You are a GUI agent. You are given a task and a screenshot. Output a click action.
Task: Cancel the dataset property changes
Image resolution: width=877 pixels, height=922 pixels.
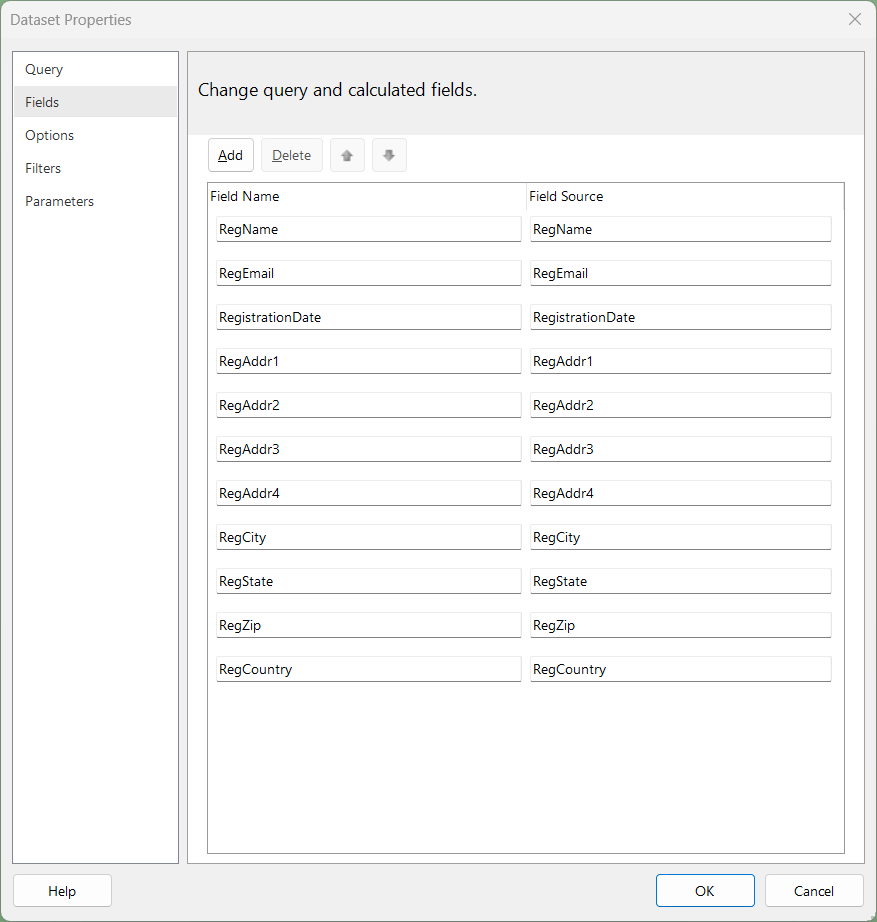click(x=814, y=891)
